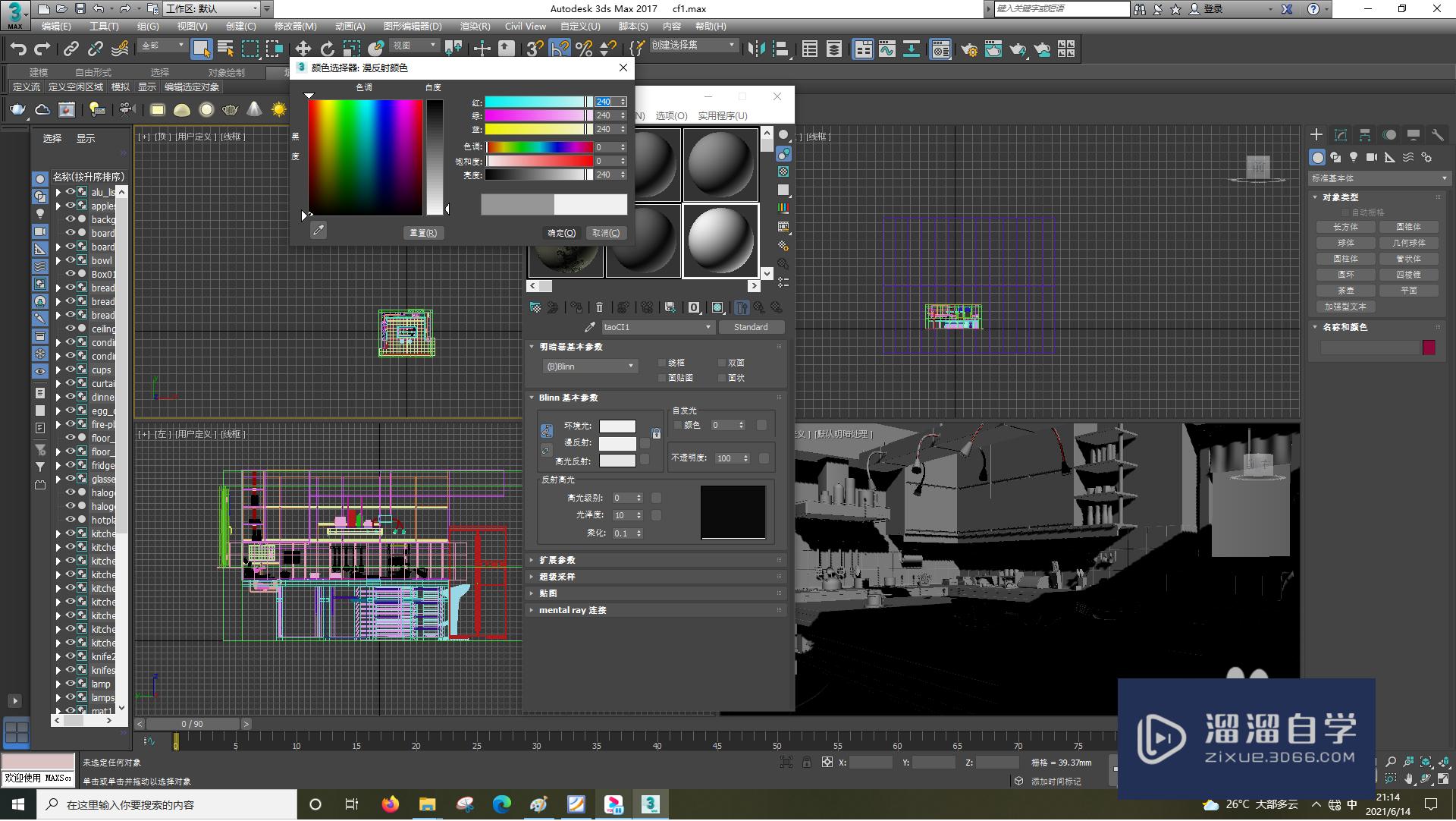1456x821 pixels.
Task: Create a 茶壶 teapot primitive
Action: click(x=1346, y=291)
